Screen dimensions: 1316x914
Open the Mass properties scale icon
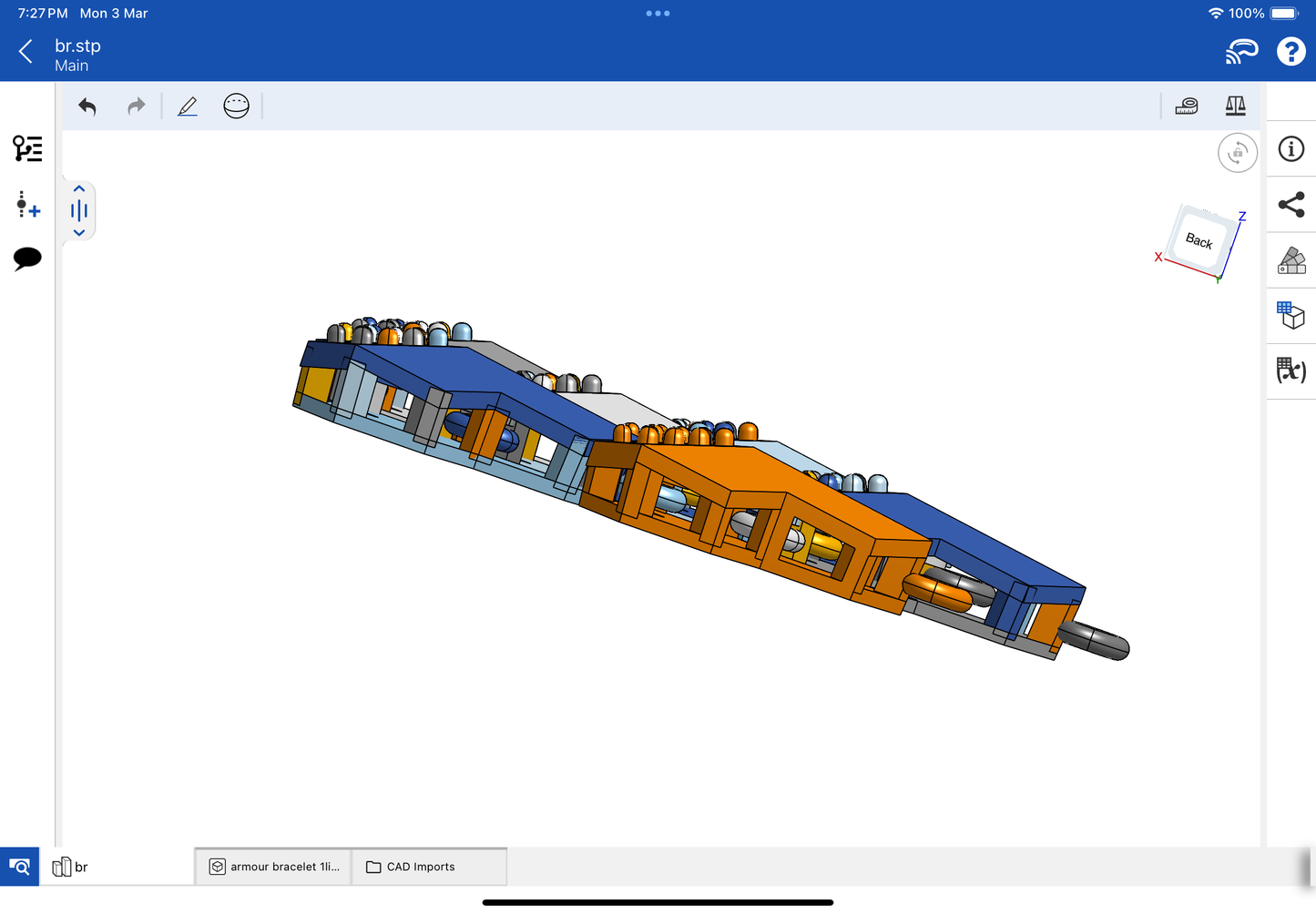click(x=1235, y=107)
